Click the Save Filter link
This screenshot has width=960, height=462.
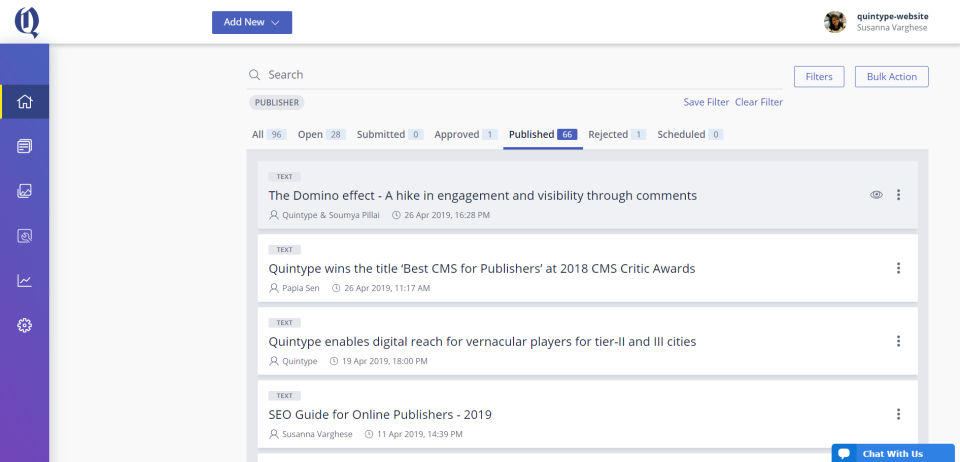click(706, 102)
